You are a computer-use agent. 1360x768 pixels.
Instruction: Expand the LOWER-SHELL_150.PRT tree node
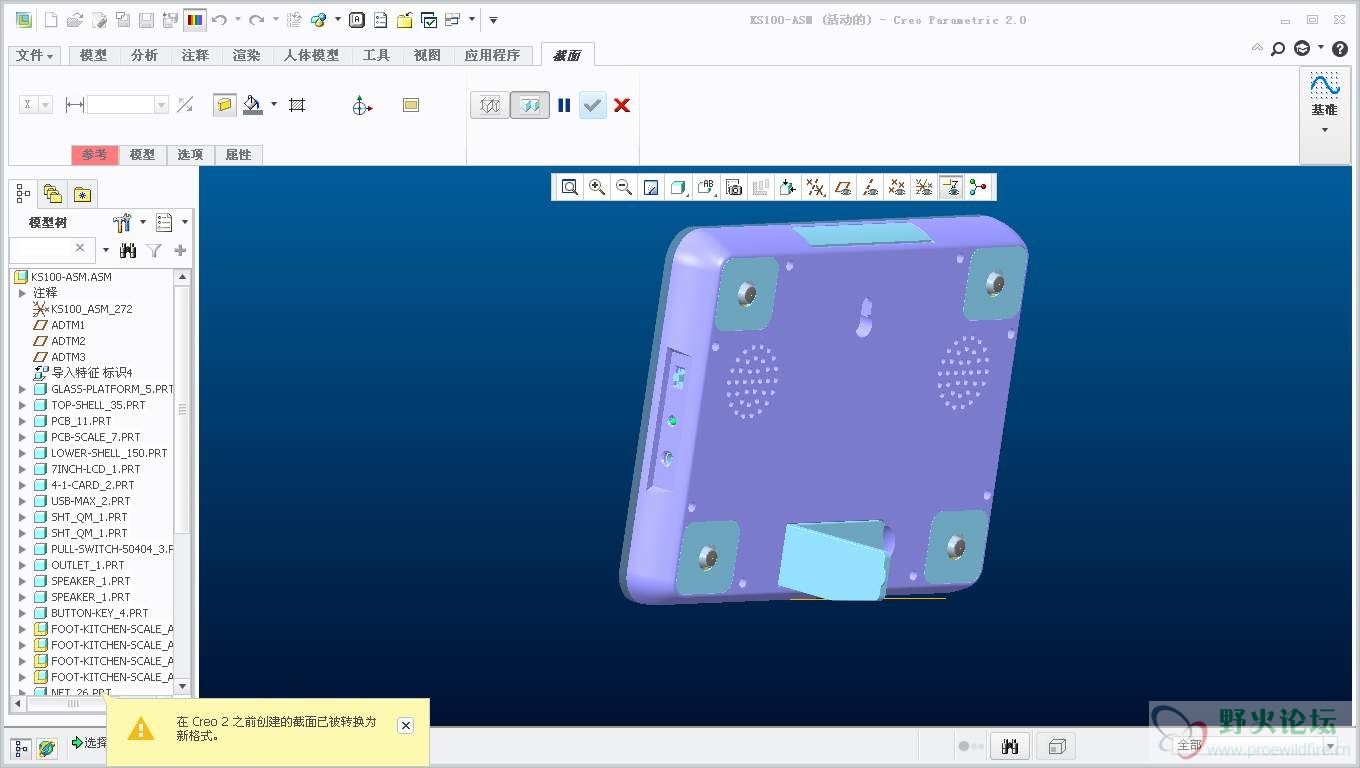click(23, 453)
